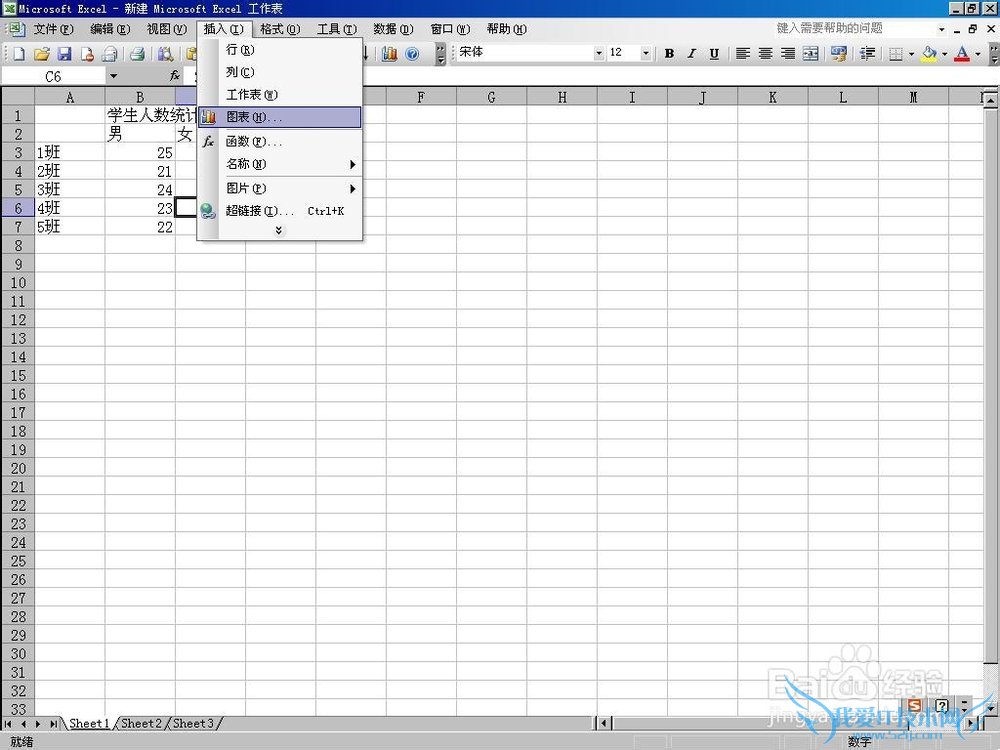Click the Print icon in the toolbar
The image size is (1000, 750).
pos(137,54)
